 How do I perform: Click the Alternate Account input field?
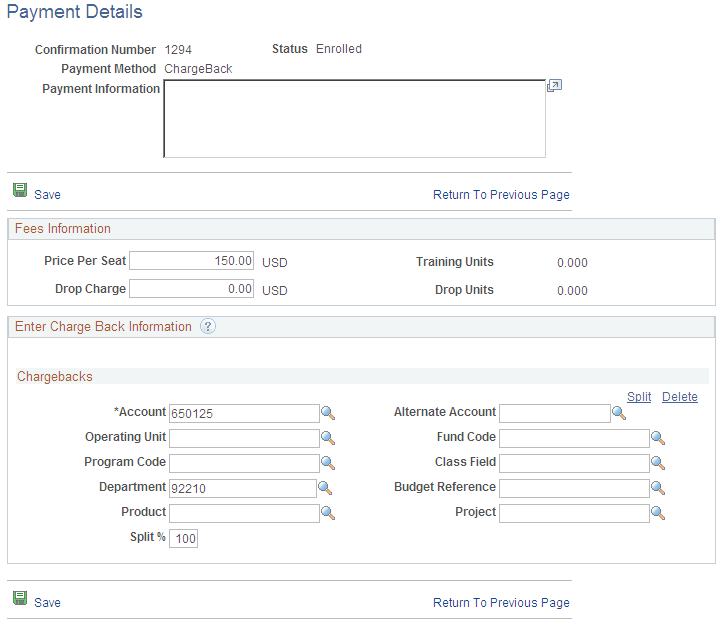[x=555, y=413]
